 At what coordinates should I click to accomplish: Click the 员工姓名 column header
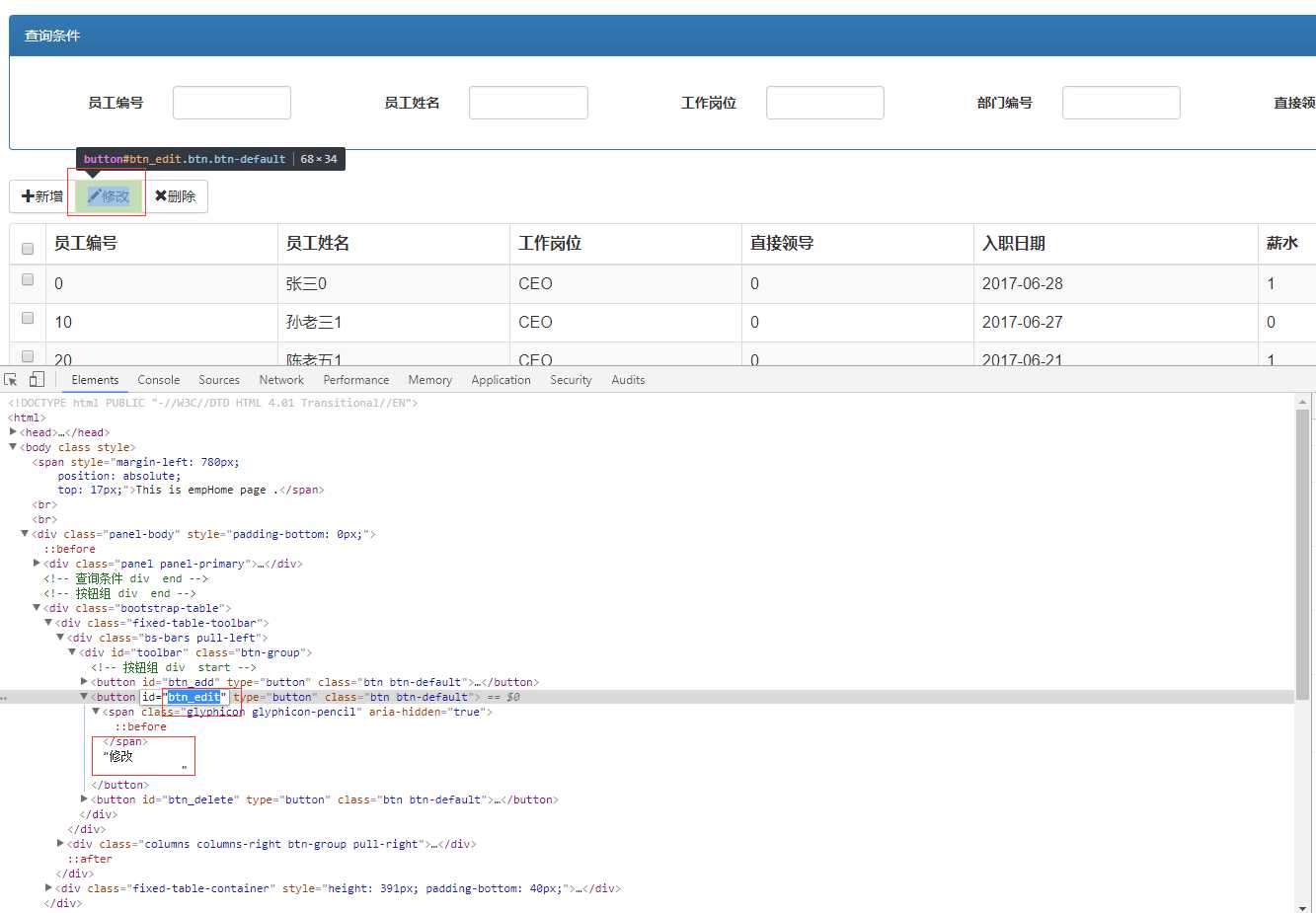[394, 244]
